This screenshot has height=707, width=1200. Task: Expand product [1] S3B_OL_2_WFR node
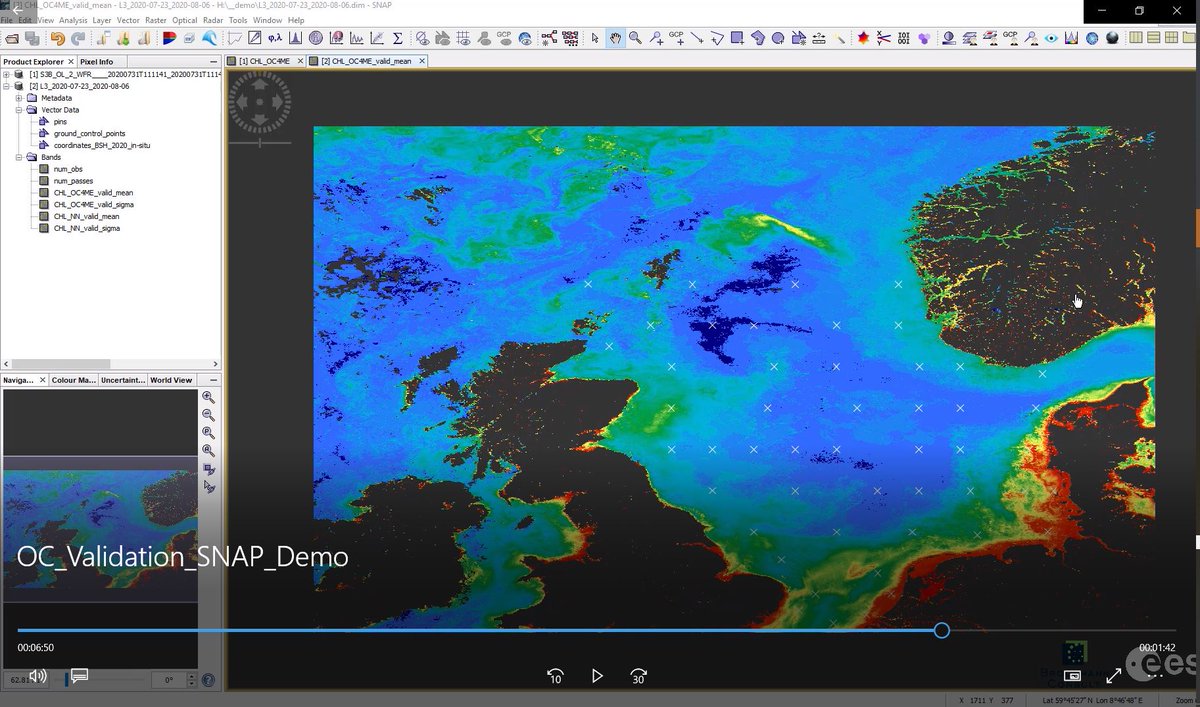6,74
